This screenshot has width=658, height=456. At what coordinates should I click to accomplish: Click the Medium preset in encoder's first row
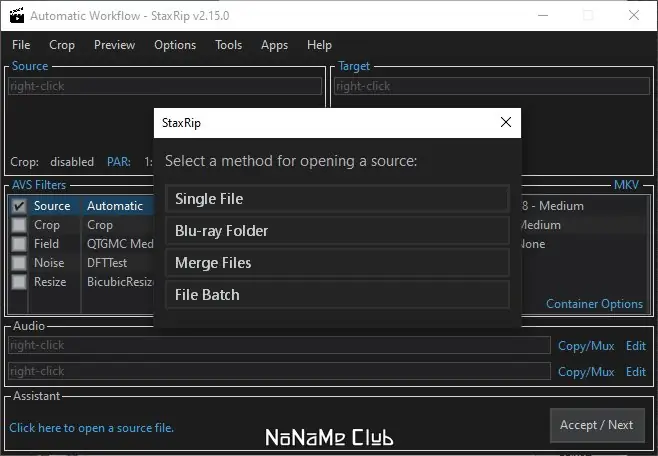pos(561,206)
